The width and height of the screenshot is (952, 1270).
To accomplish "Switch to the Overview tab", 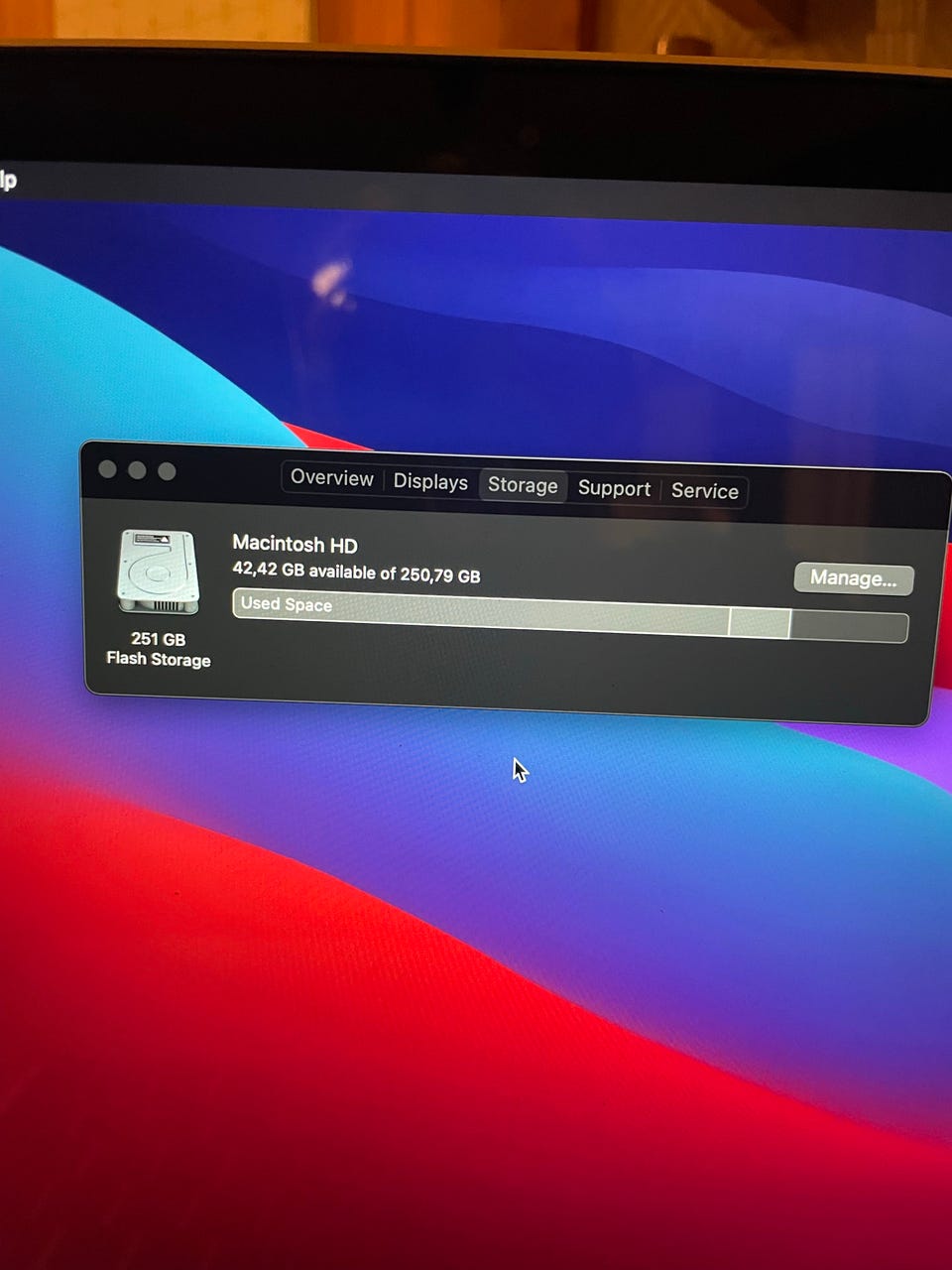I will click(331, 478).
